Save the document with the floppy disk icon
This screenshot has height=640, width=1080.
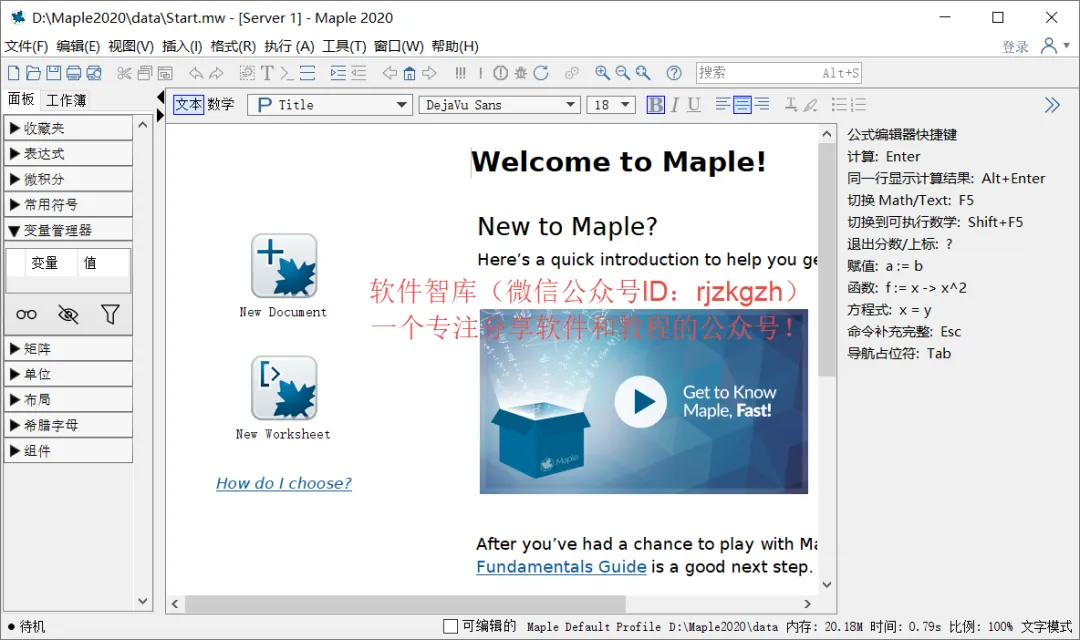[53, 73]
